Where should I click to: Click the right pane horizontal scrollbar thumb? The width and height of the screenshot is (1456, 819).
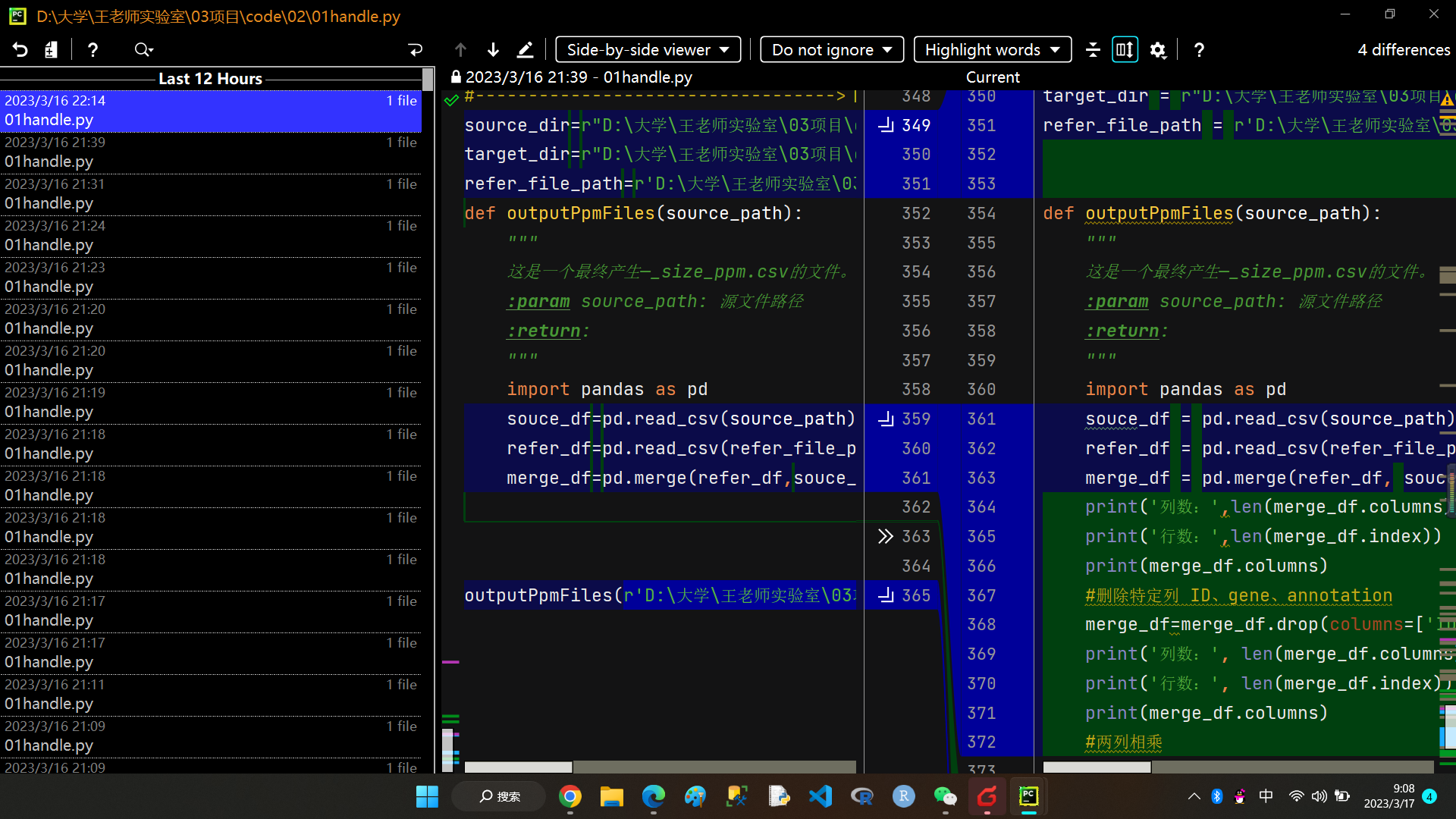coord(1097,767)
